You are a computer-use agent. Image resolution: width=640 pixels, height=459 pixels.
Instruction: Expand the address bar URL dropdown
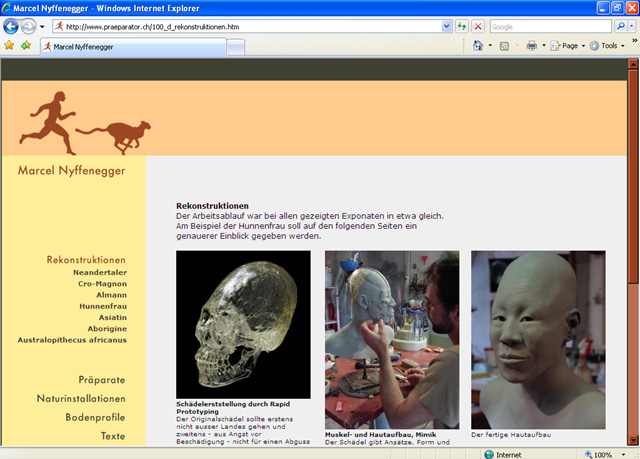pos(447,27)
